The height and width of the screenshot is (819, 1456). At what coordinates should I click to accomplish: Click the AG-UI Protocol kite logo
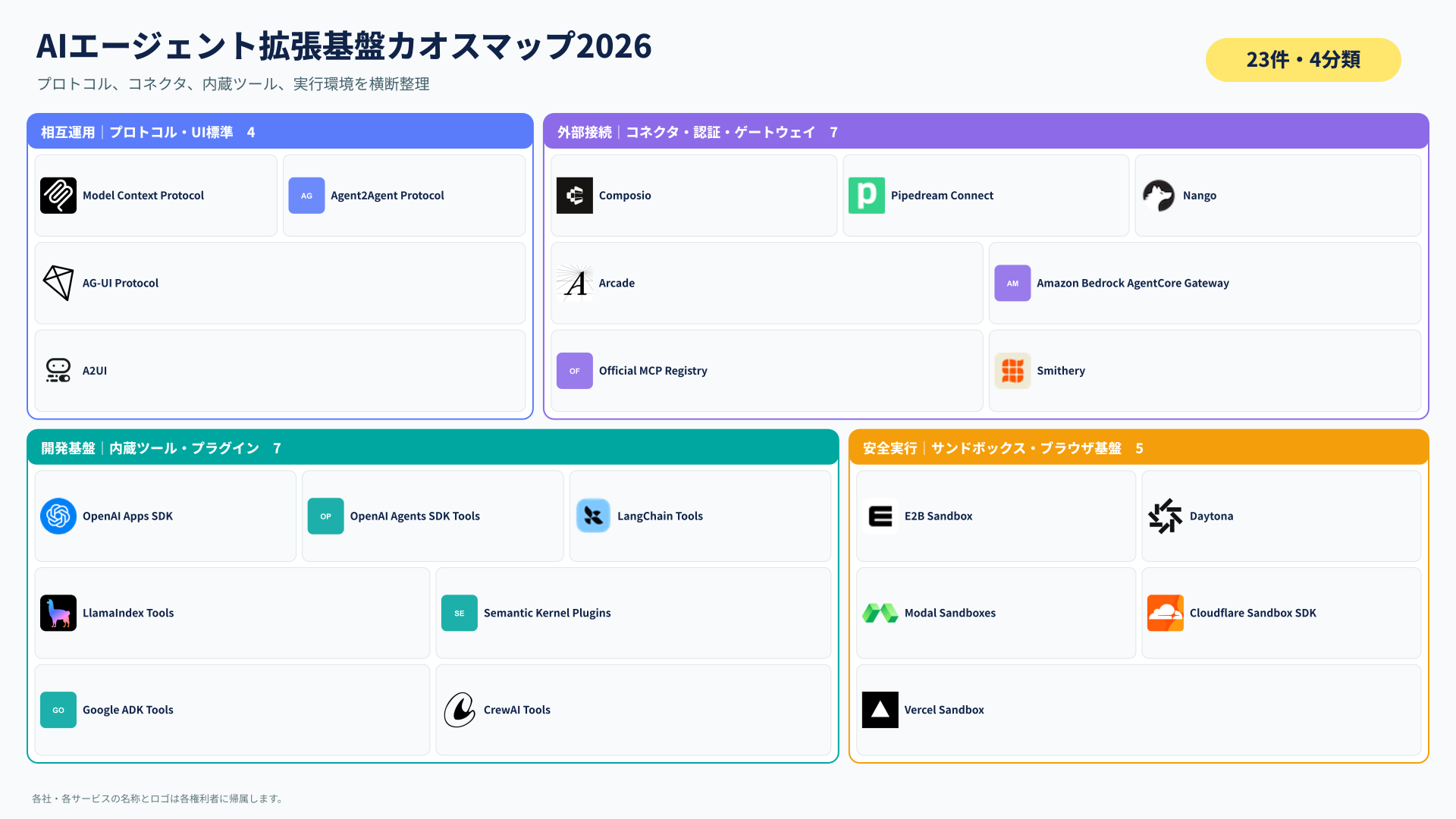tap(58, 283)
